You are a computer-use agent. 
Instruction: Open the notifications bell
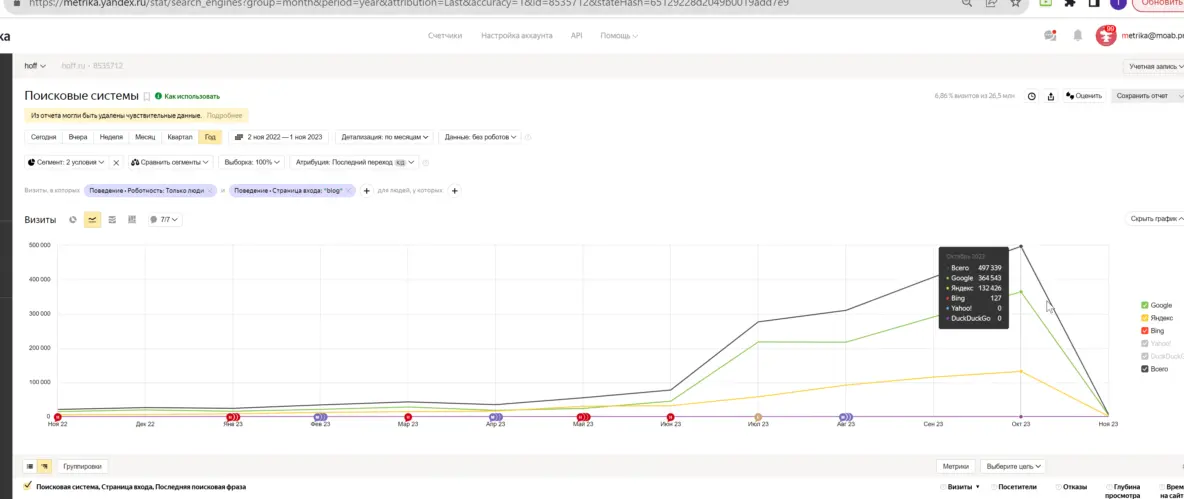point(1078,36)
